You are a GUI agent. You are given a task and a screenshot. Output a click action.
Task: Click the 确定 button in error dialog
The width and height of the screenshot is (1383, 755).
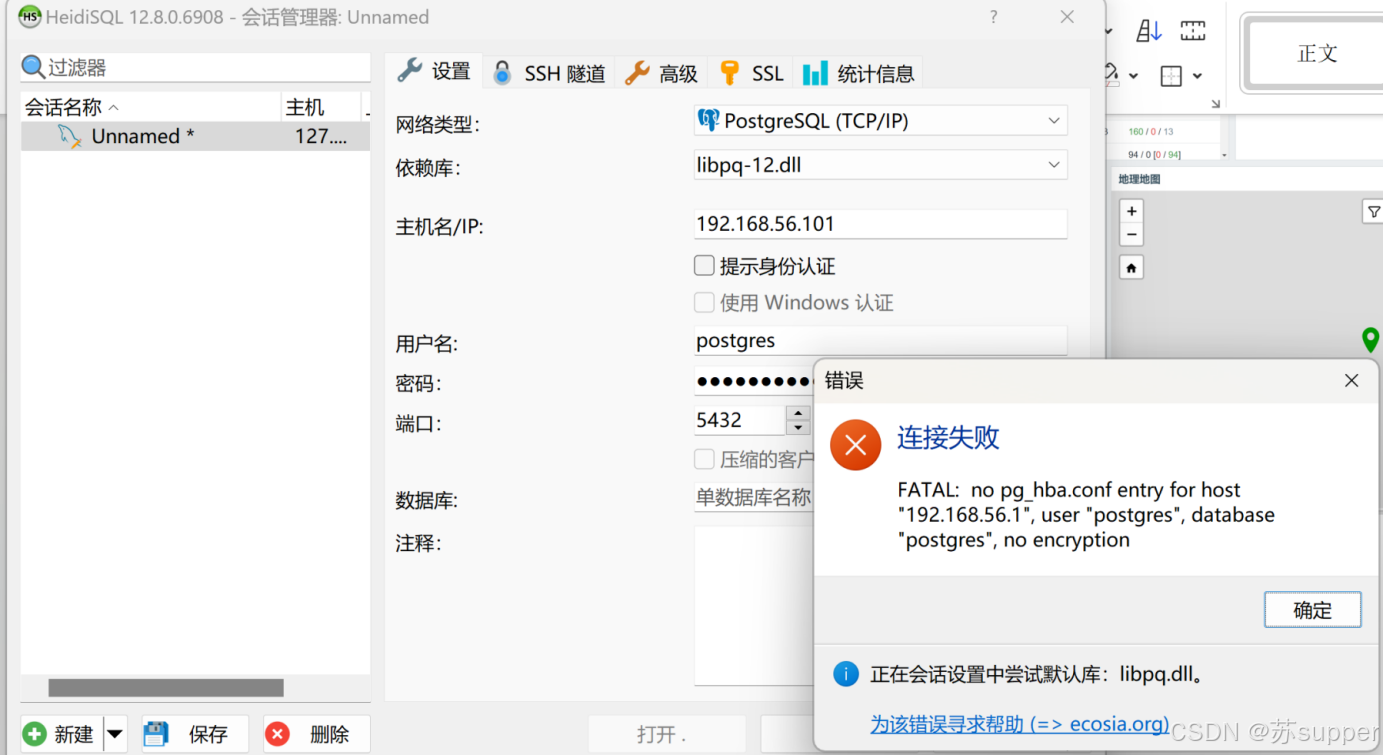1312,610
